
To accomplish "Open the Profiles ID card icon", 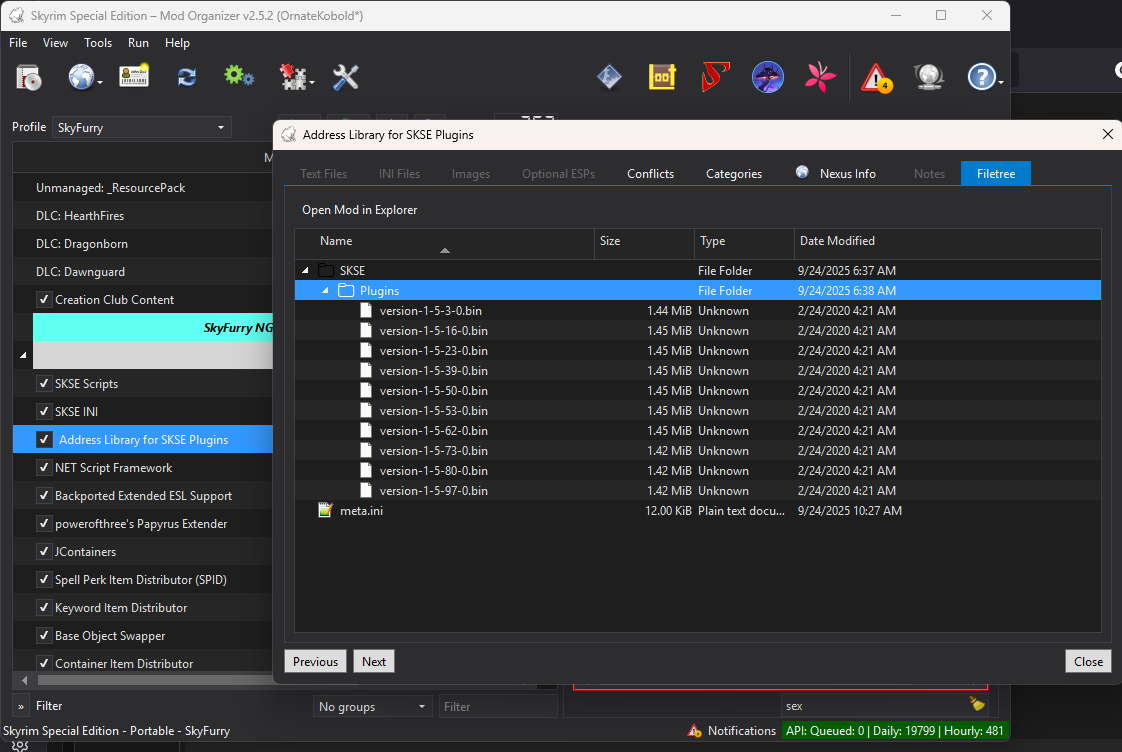I will pyautogui.click(x=134, y=77).
